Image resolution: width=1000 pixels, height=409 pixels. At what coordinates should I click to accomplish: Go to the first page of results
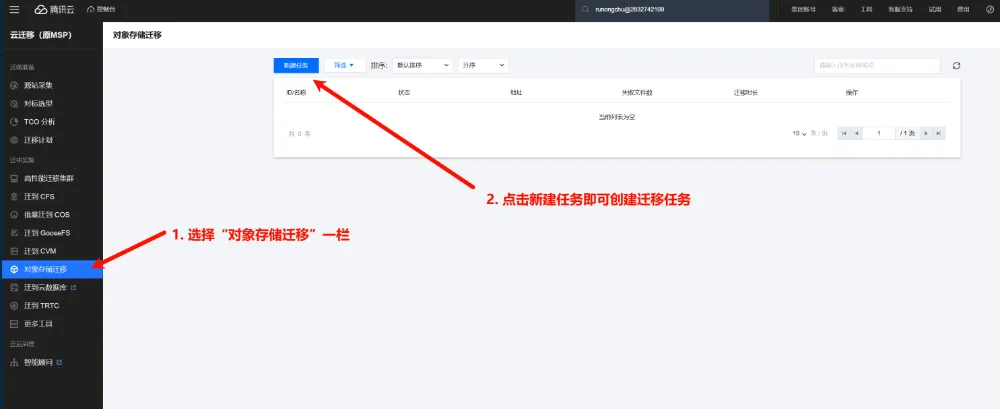pyautogui.click(x=844, y=133)
